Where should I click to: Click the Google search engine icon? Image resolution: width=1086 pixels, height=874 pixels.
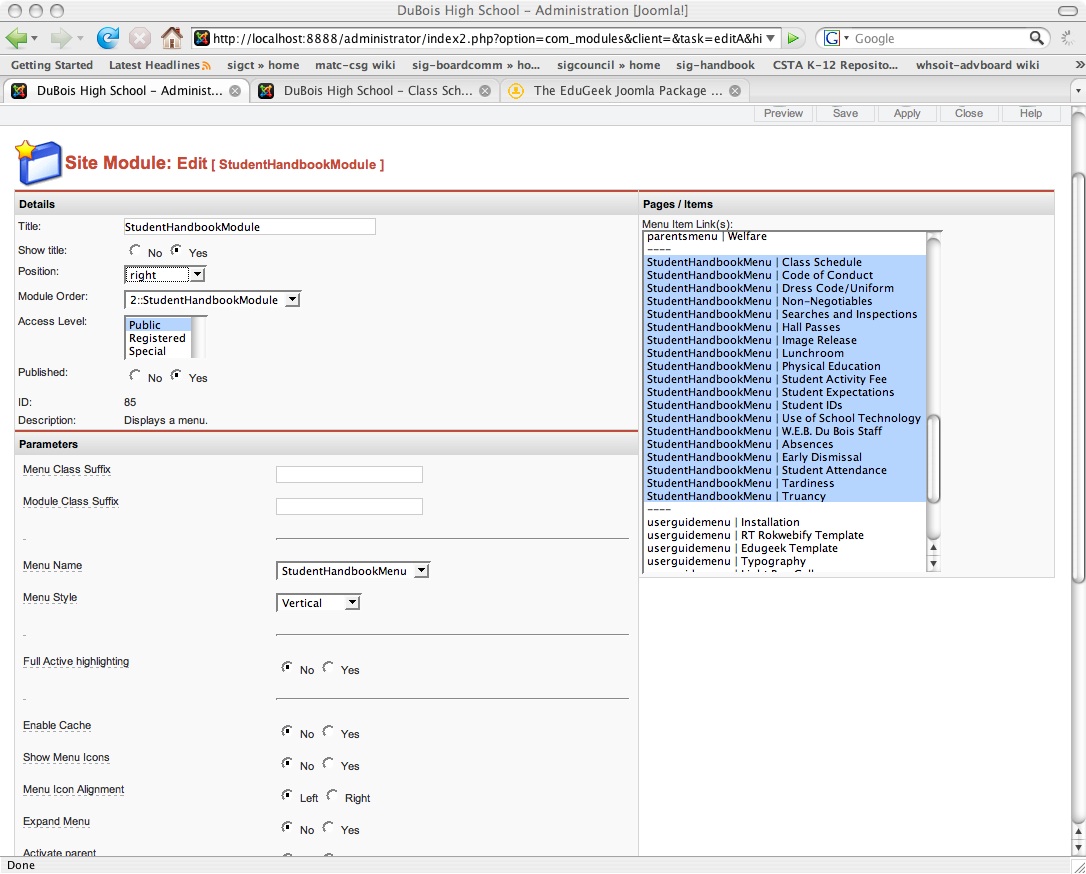(x=831, y=38)
